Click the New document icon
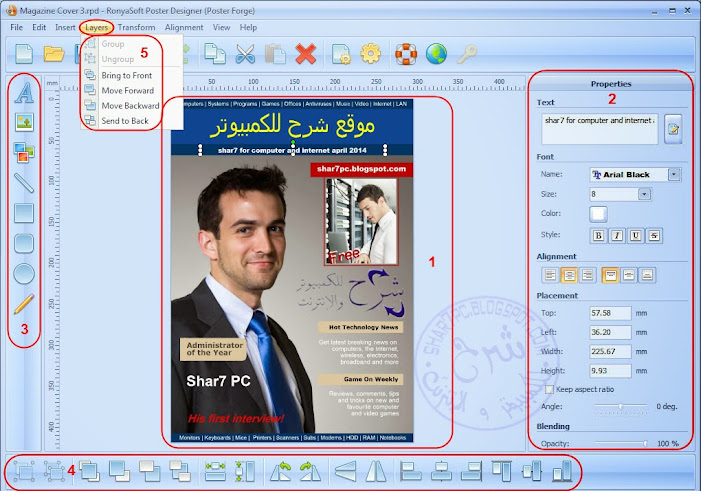Screen dimensions: 701x491 point(24,54)
